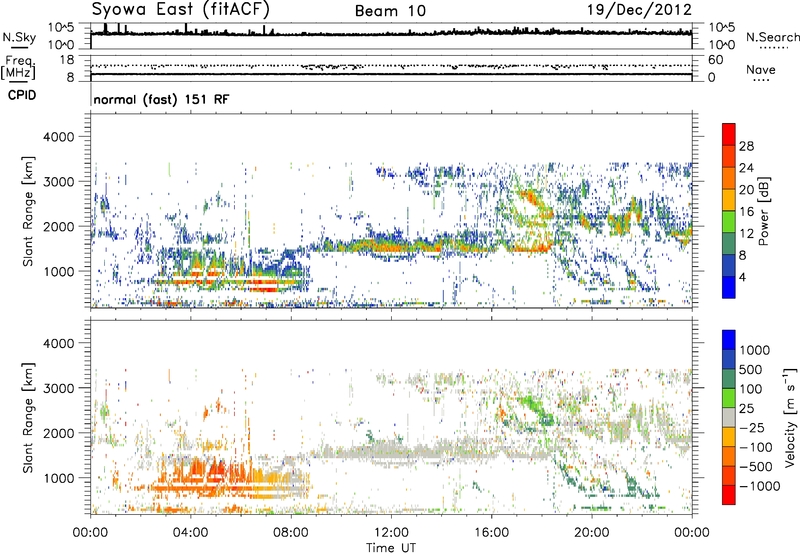Click the 'normal (fast) 151 RF' text
Screen dimensions: 800x554
click(161, 99)
